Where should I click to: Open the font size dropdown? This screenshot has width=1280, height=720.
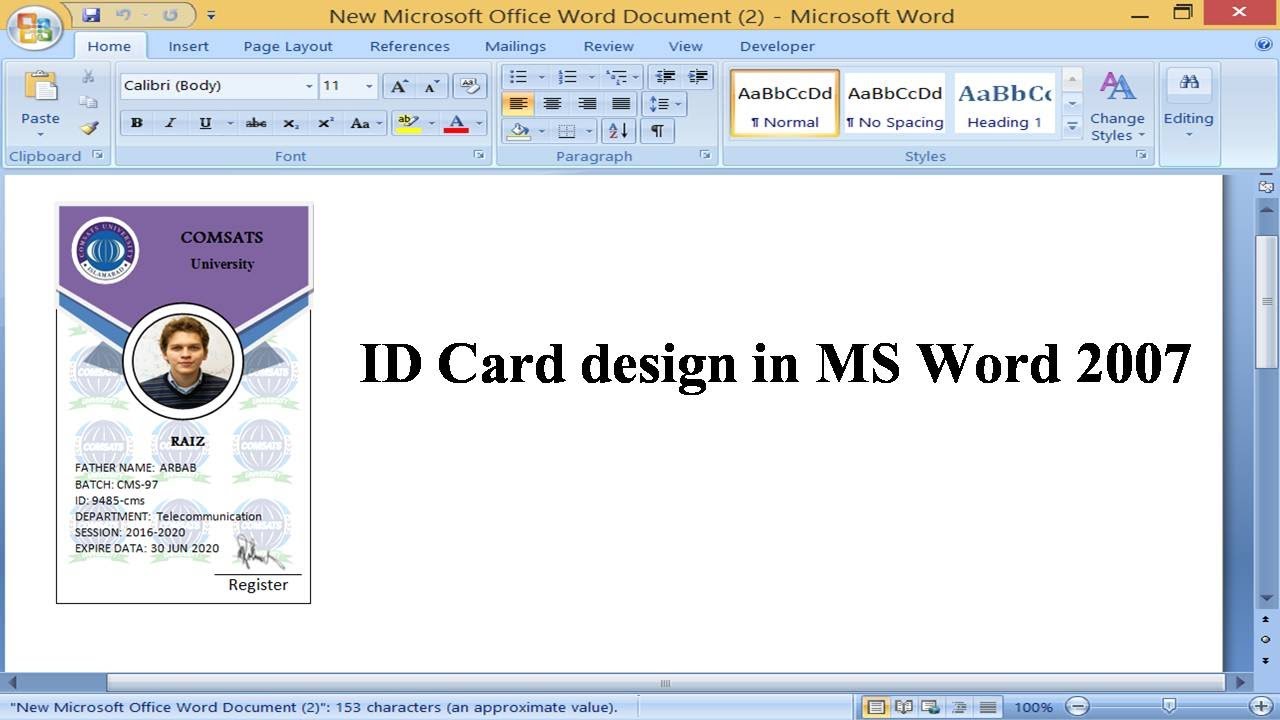tap(369, 86)
